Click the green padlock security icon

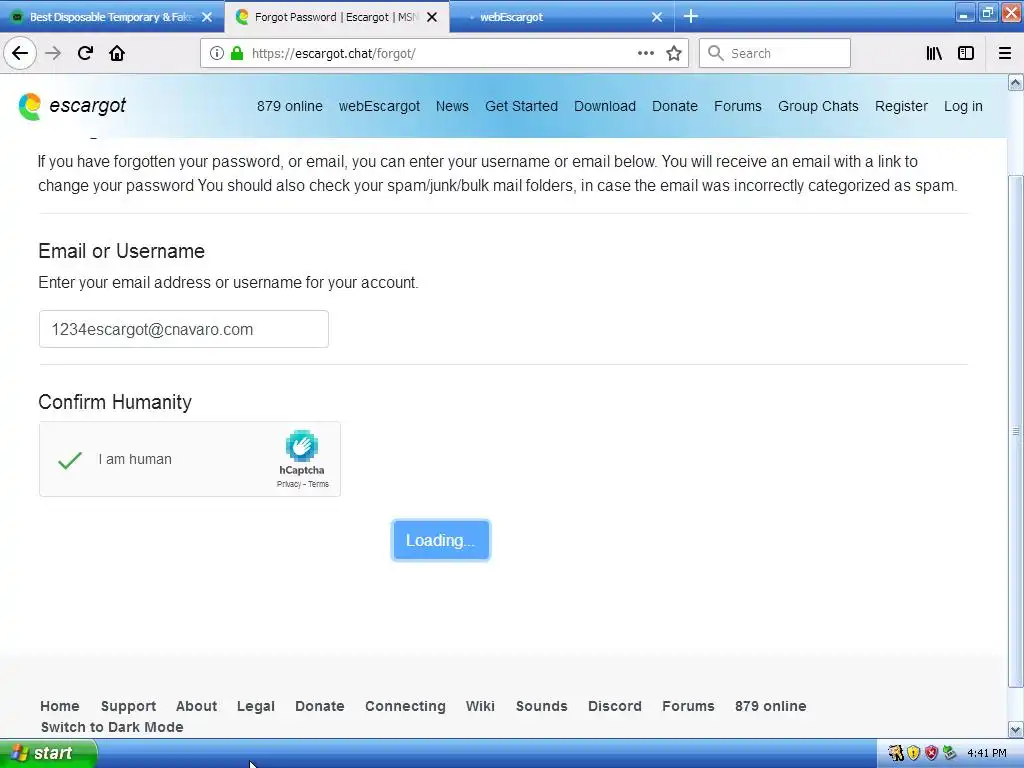[x=237, y=54]
